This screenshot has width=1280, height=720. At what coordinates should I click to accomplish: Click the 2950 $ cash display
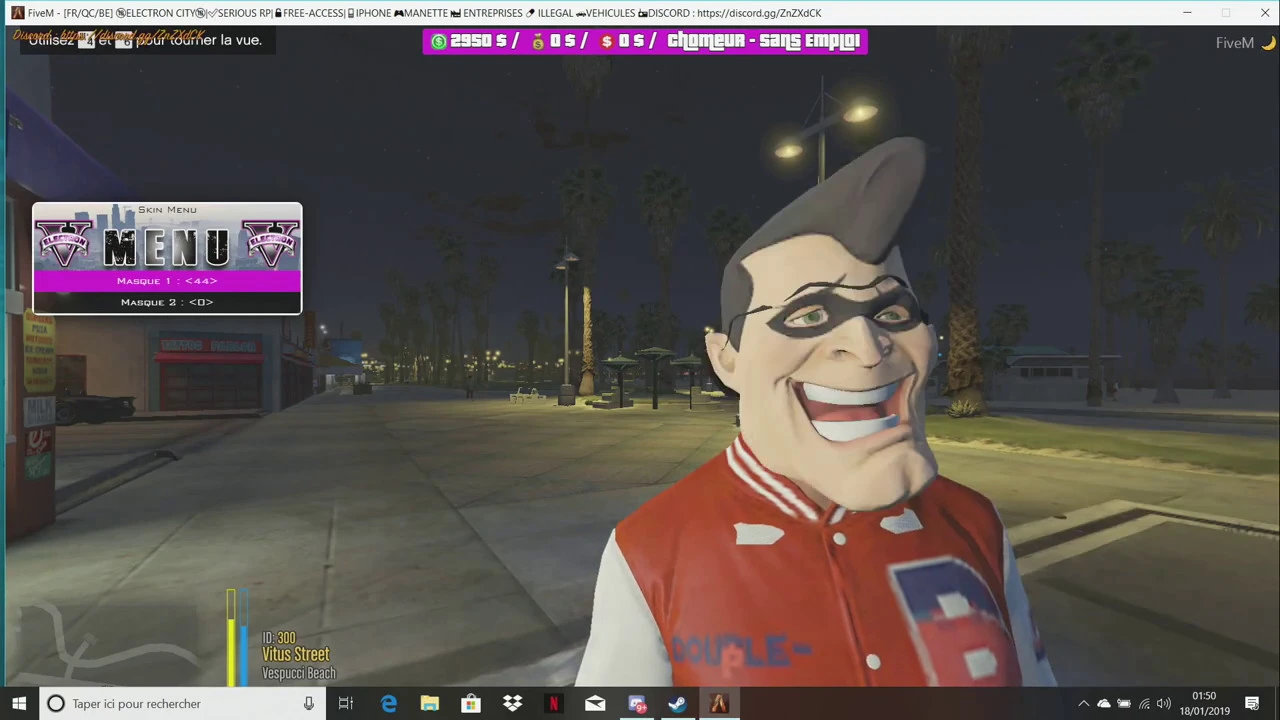[x=478, y=41]
